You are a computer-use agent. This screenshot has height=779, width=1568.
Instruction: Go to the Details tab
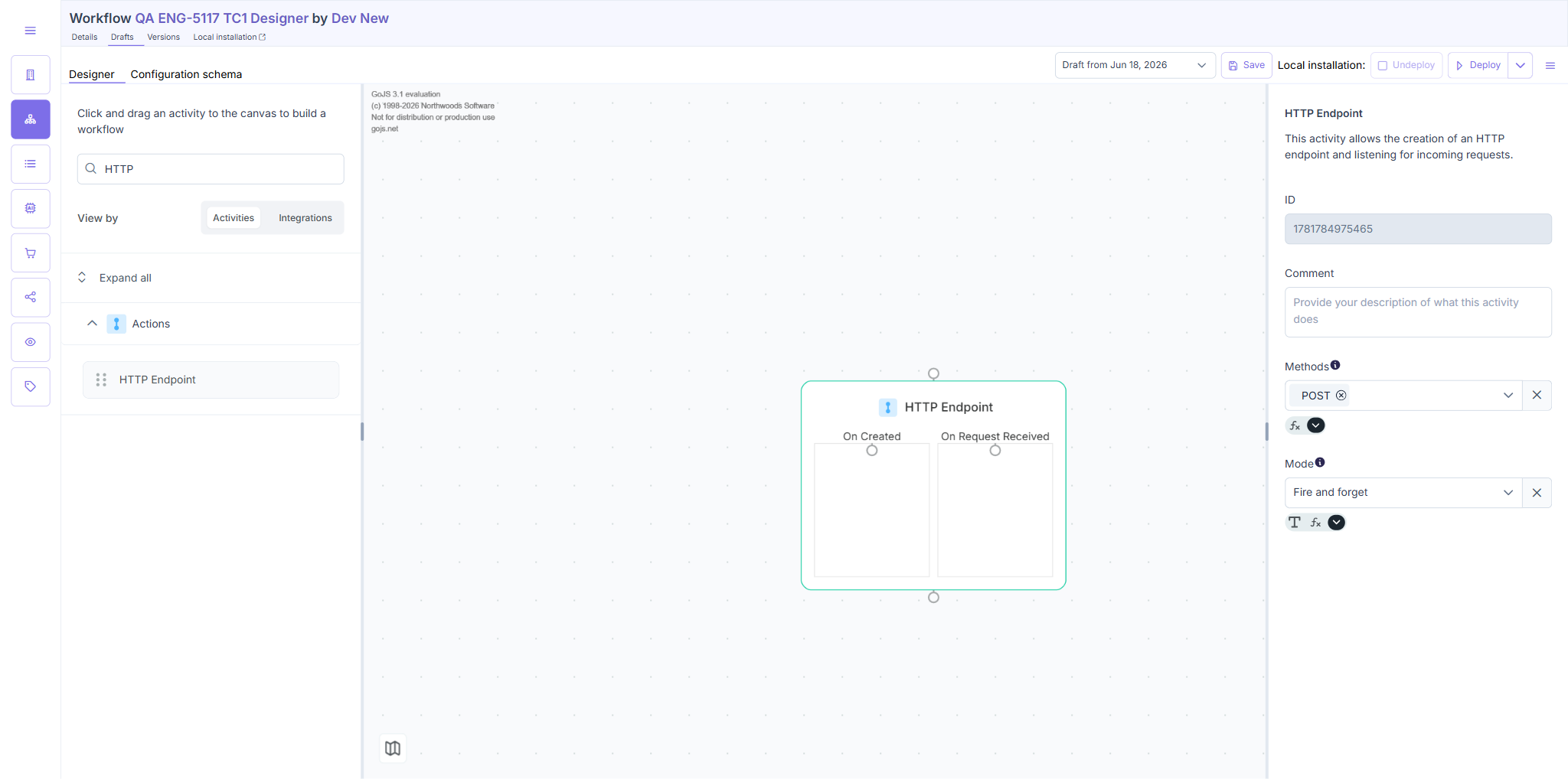(84, 37)
